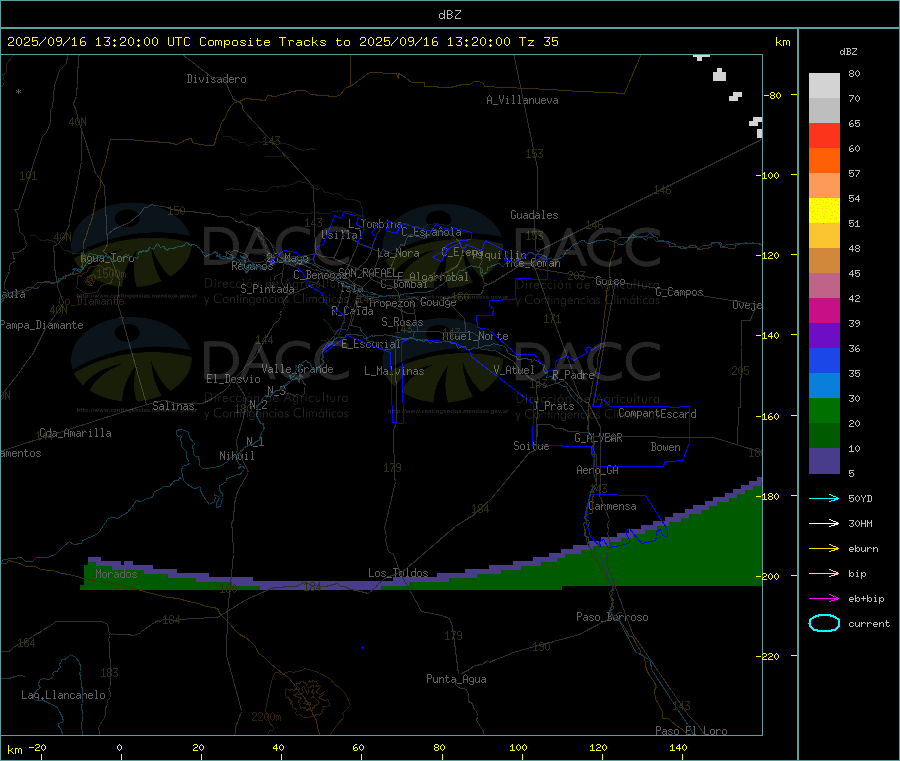
Task: Click the Paso_El_Loro map label
Action: (x=692, y=731)
